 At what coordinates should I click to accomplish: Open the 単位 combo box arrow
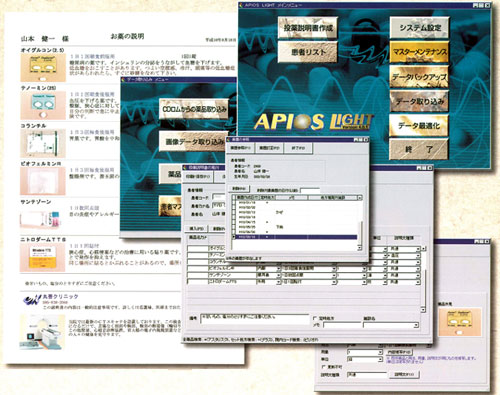coord(380,360)
